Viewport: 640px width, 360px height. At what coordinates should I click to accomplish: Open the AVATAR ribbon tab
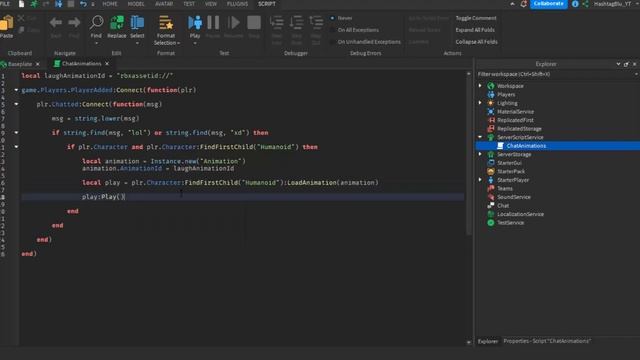click(x=164, y=4)
